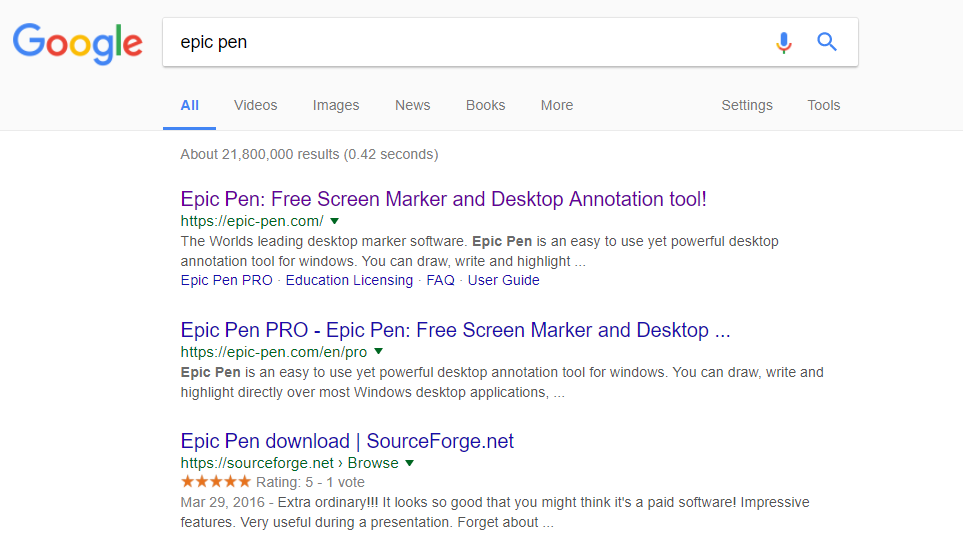Click the blue search magnifier icon
This screenshot has height=557, width=963.
pyautogui.click(x=827, y=42)
